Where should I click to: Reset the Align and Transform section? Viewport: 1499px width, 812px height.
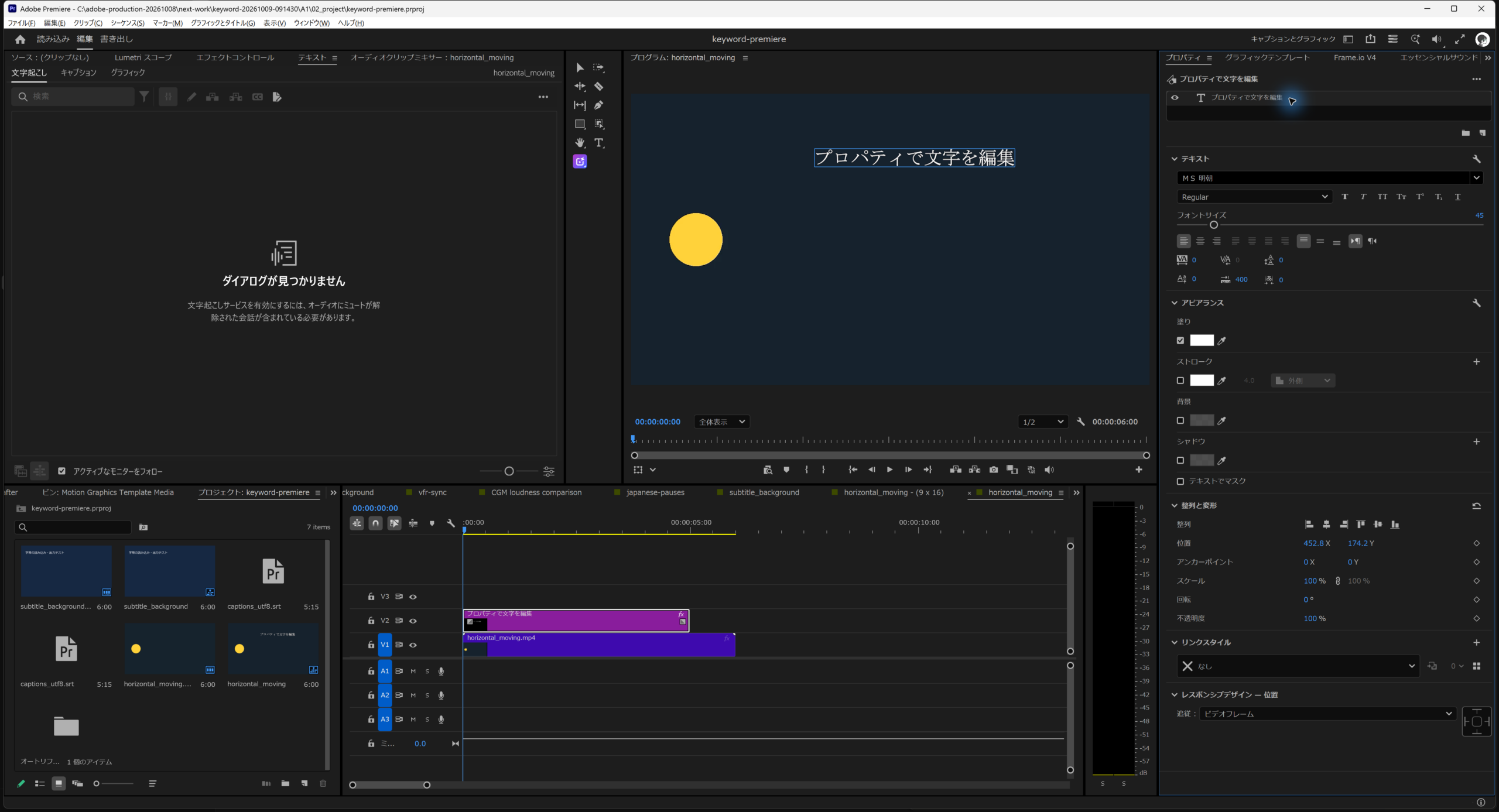tap(1477, 506)
